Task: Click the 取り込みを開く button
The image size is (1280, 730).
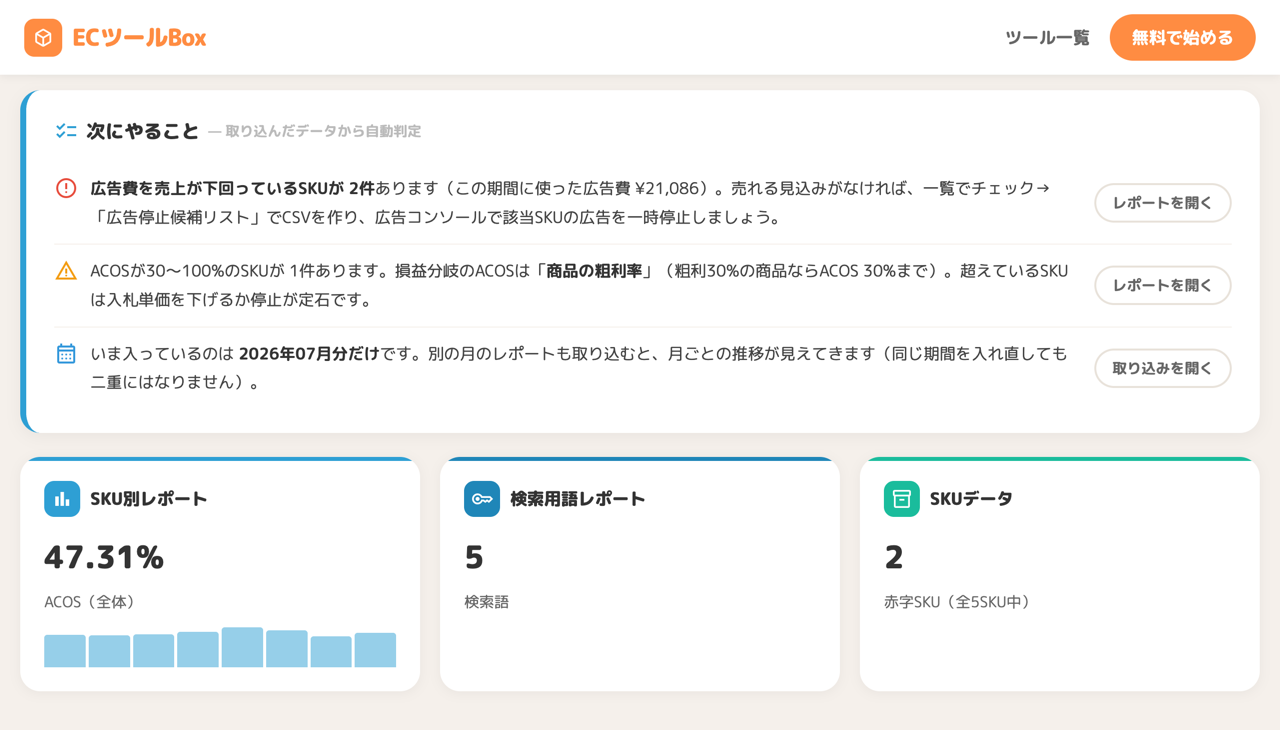Action: (1162, 368)
